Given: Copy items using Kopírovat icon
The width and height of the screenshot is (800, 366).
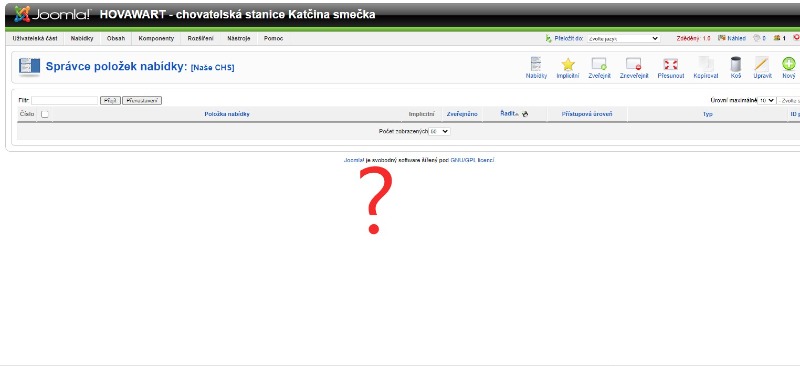Looking at the screenshot, I should [x=706, y=68].
